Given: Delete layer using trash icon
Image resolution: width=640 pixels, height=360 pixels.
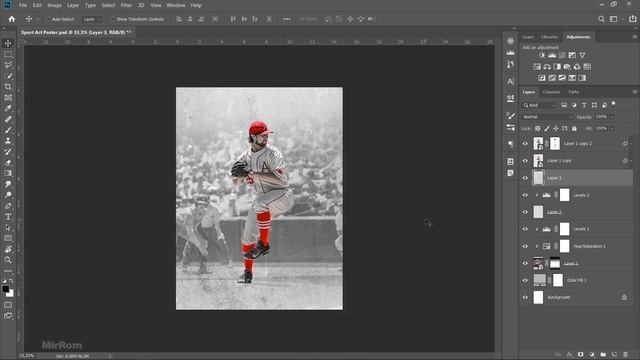Looking at the screenshot, I should coord(625,355).
